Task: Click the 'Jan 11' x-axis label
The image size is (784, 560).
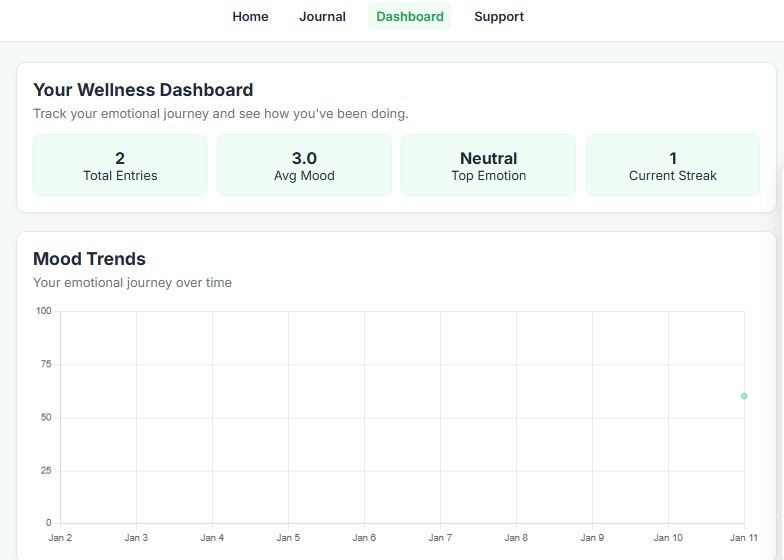Action: coord(744,538)
